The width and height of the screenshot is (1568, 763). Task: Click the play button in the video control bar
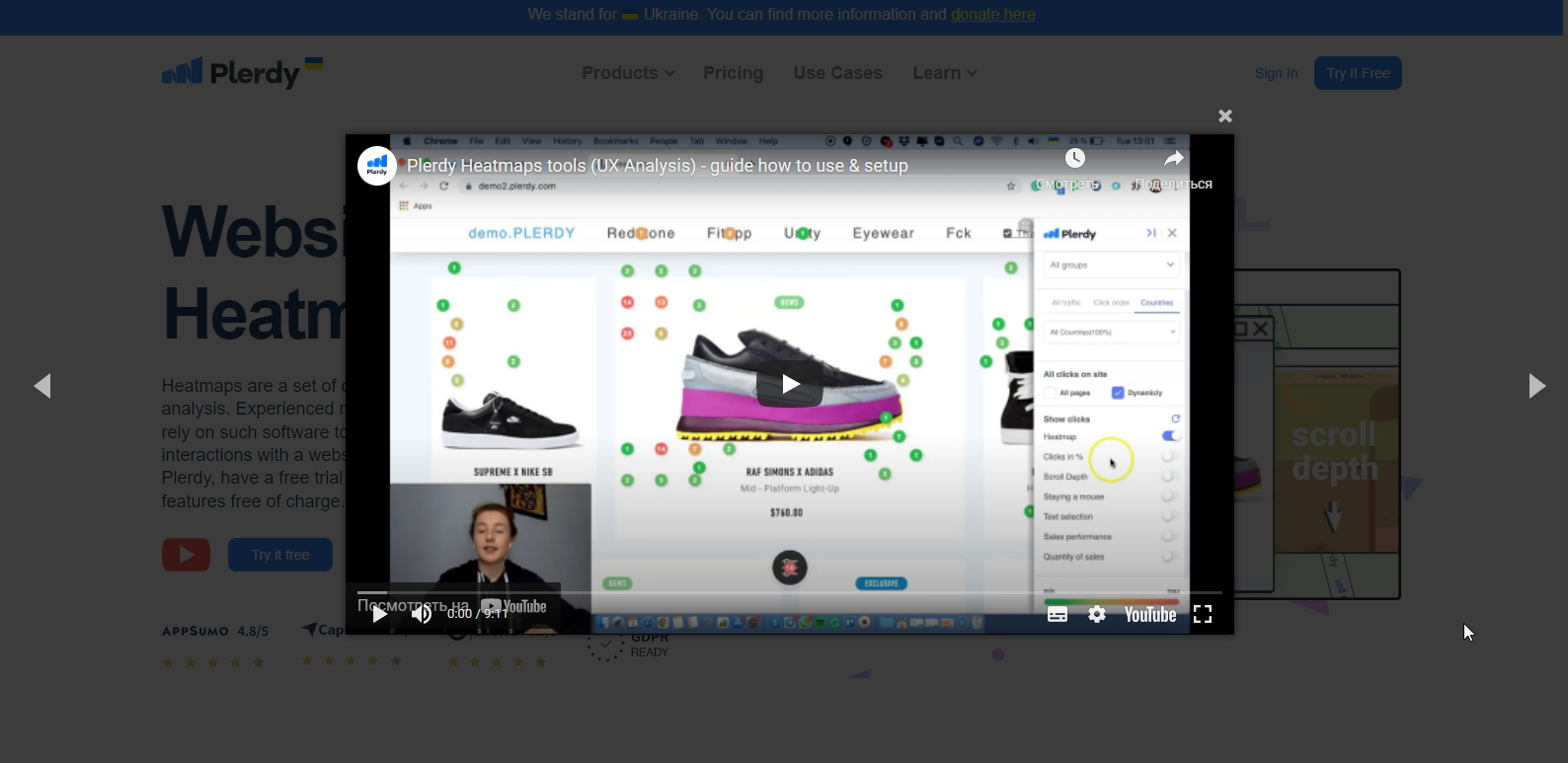point(379,614)
